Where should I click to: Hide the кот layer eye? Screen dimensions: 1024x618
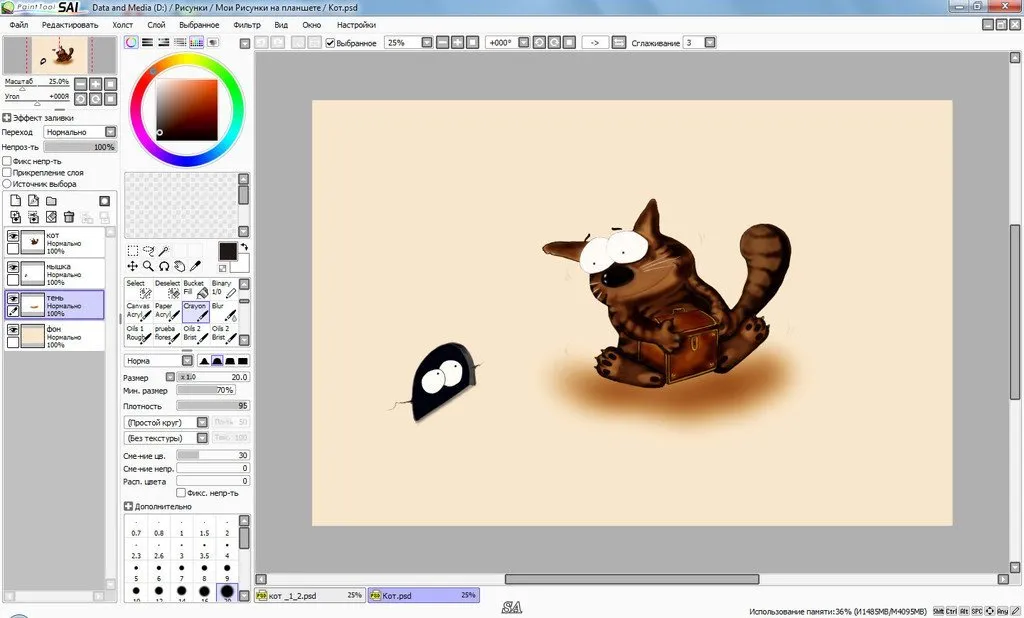(x=13, y=236)
